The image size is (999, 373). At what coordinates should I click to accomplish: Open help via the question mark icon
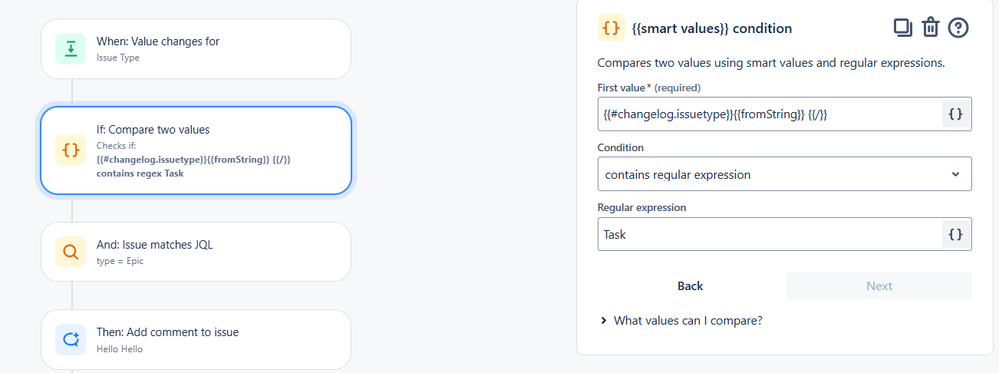click(x=958, y=28)
